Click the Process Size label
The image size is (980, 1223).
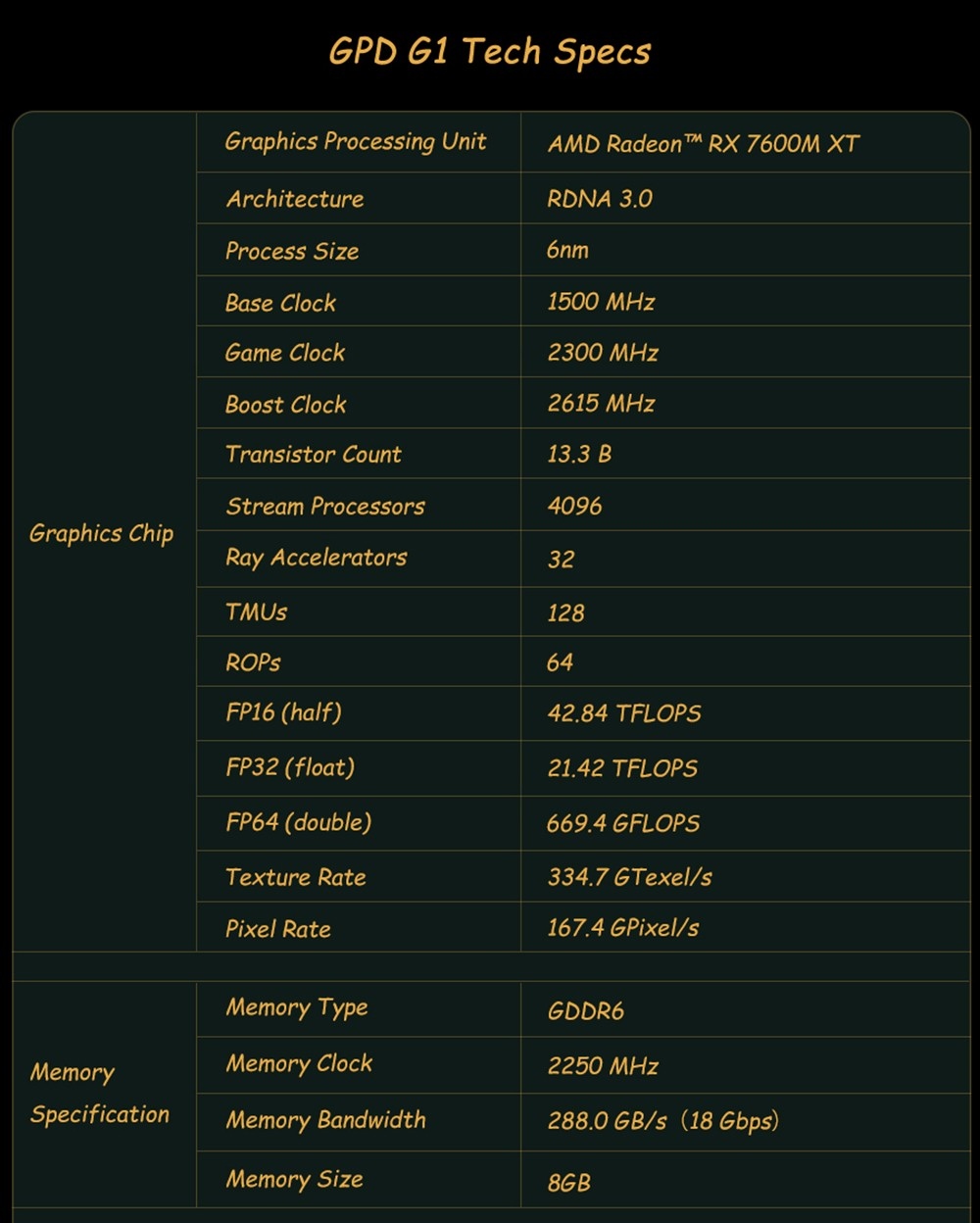[292, 251]
